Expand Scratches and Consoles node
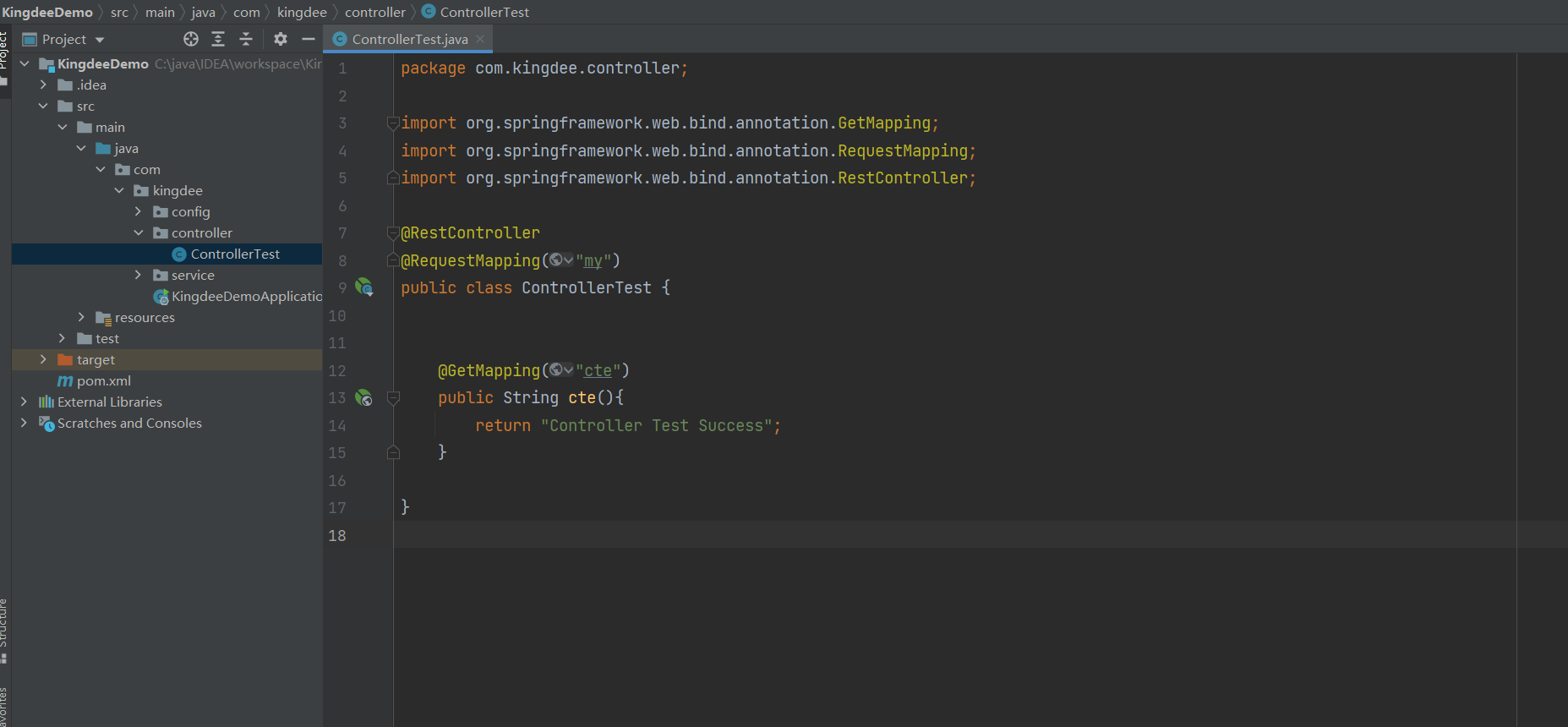The width and height of the screenshot is (1568, 727). 24,423
